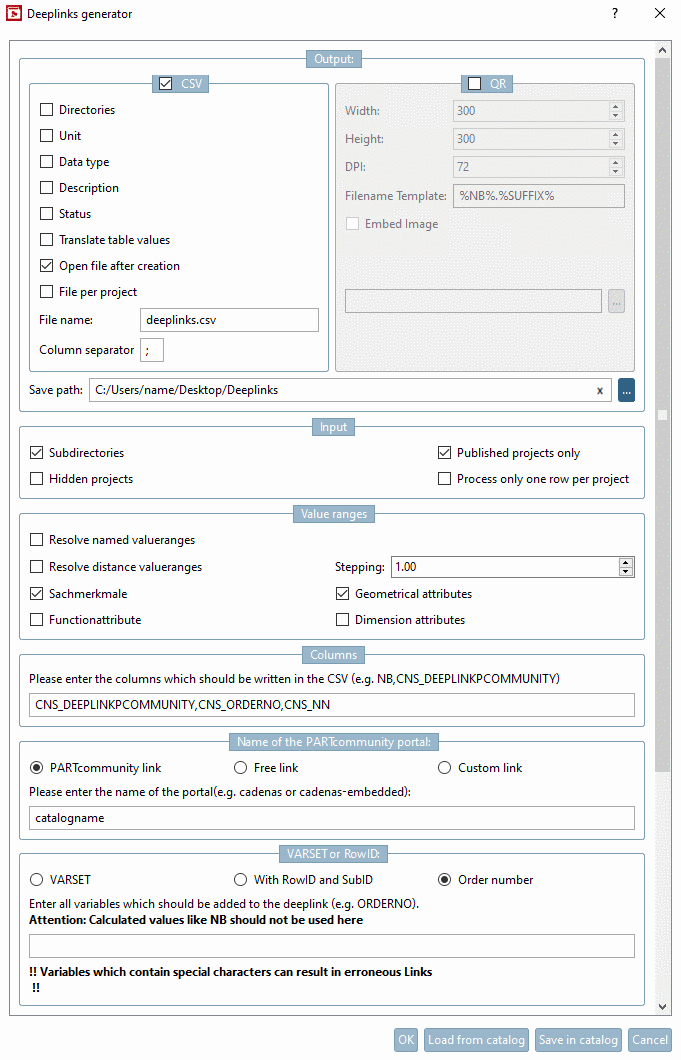The image size is (681, 1060).
Task: Disable the CSV output checkbox
Action: point(168,83)
